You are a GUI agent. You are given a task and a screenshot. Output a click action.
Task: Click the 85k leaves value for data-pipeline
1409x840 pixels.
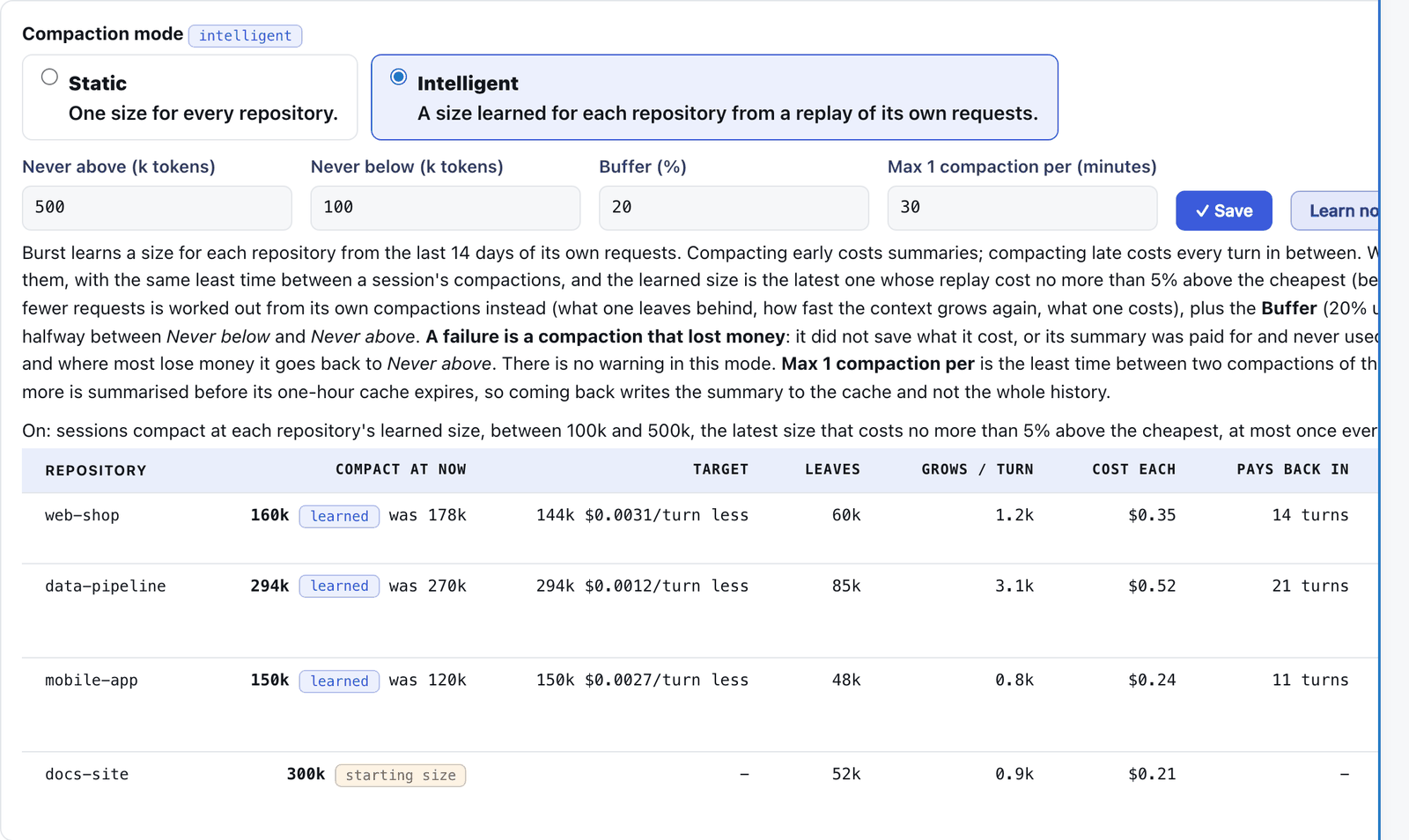(x=846, y=586)
